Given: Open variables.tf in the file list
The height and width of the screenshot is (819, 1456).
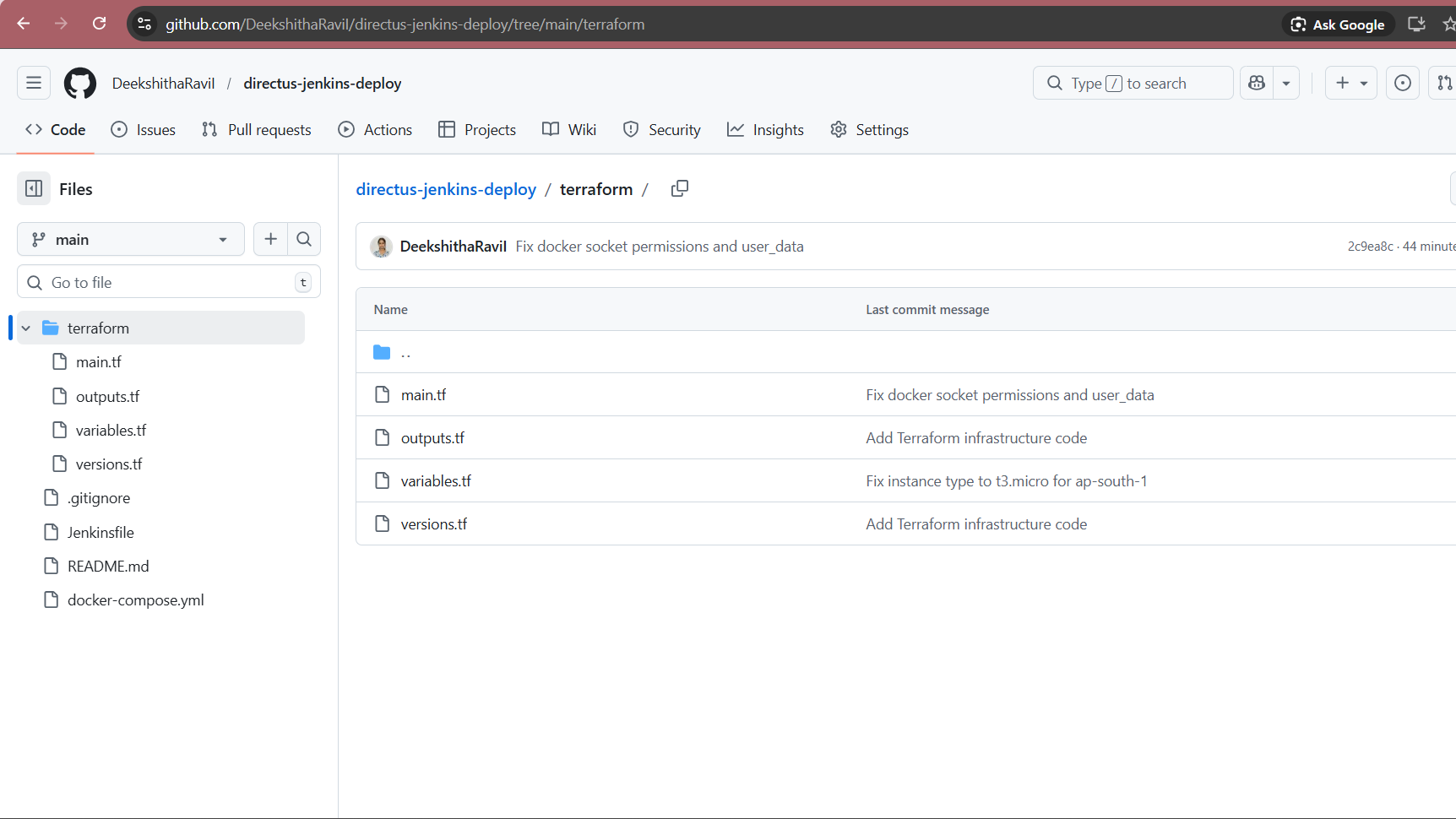Looking at the screenshot, I should point(436,481).
